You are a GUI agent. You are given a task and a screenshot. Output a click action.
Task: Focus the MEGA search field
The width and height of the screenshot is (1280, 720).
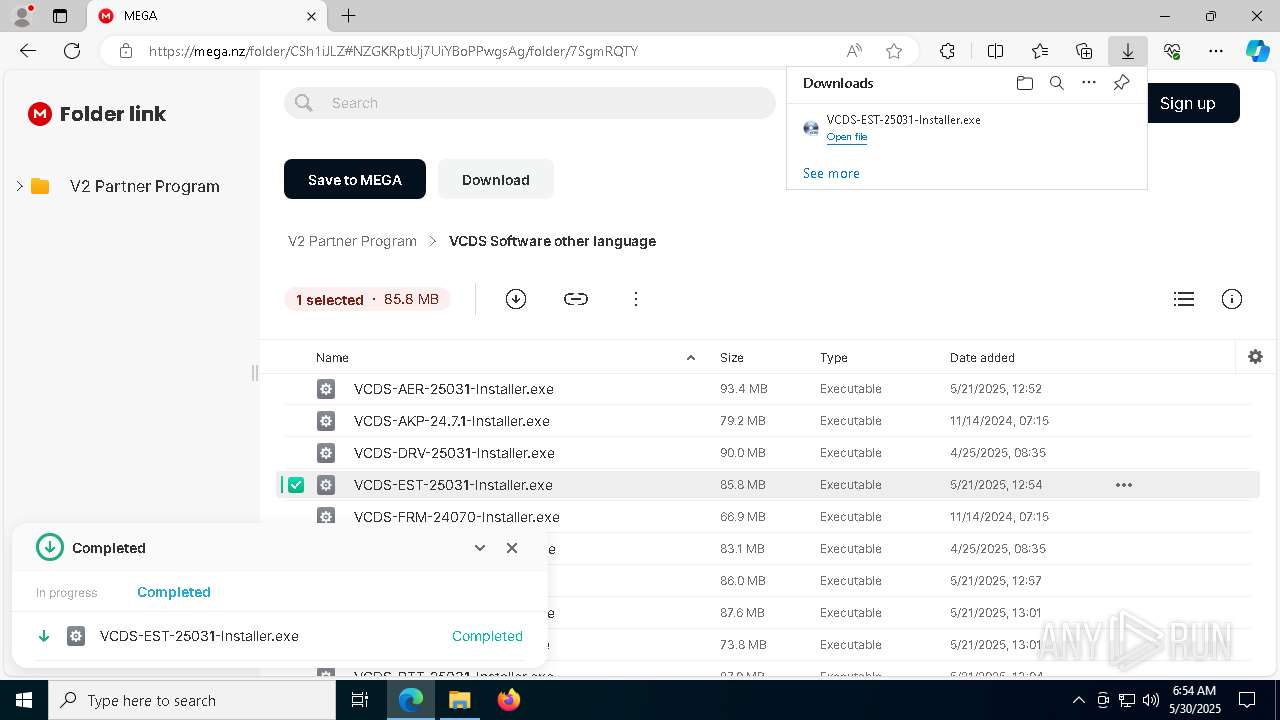[x=530, y=103]
